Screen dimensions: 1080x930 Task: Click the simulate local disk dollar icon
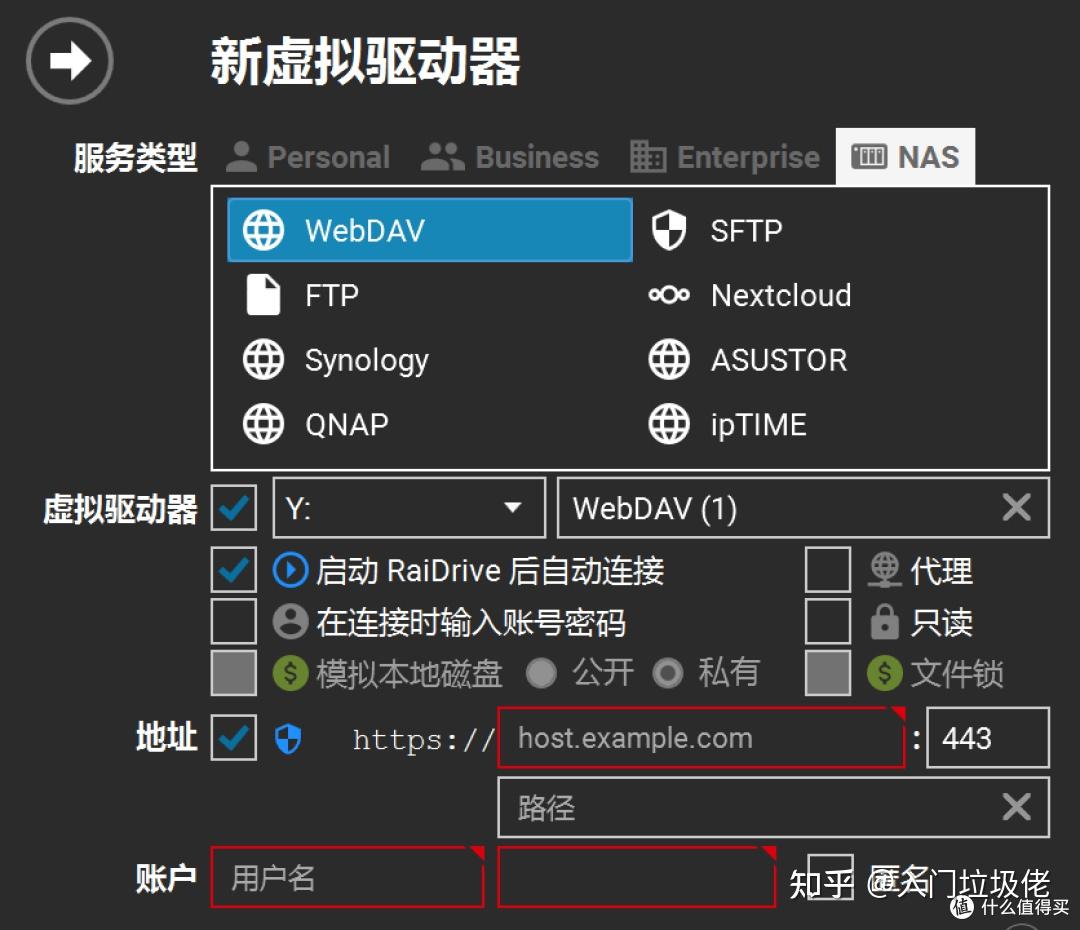click(291, 673)
